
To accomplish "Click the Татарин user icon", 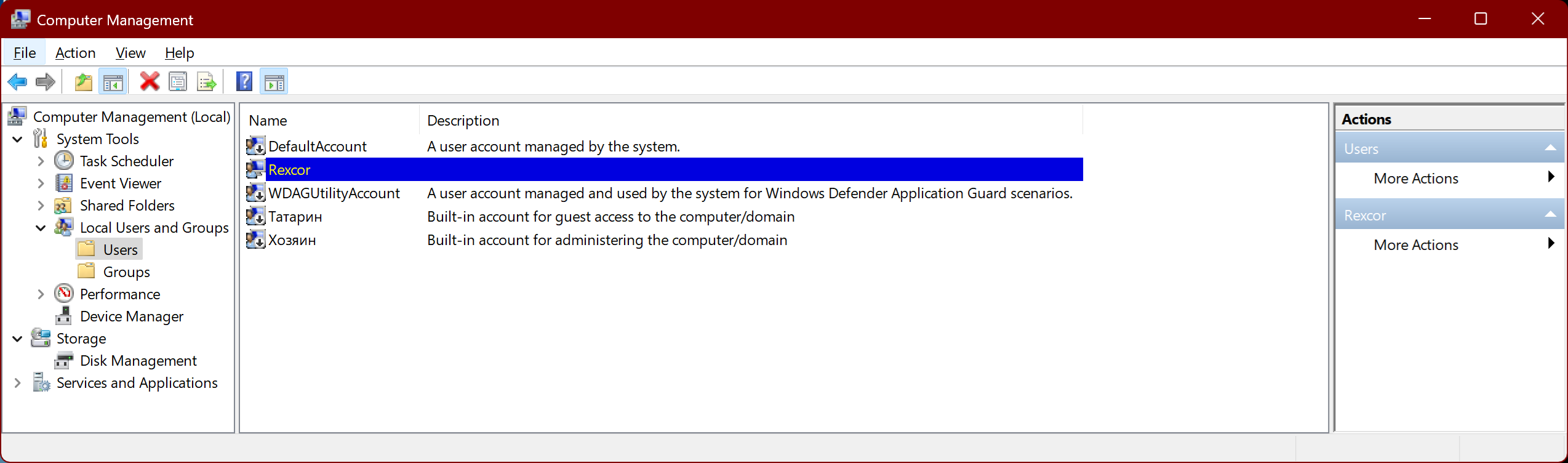I will 255,216.
